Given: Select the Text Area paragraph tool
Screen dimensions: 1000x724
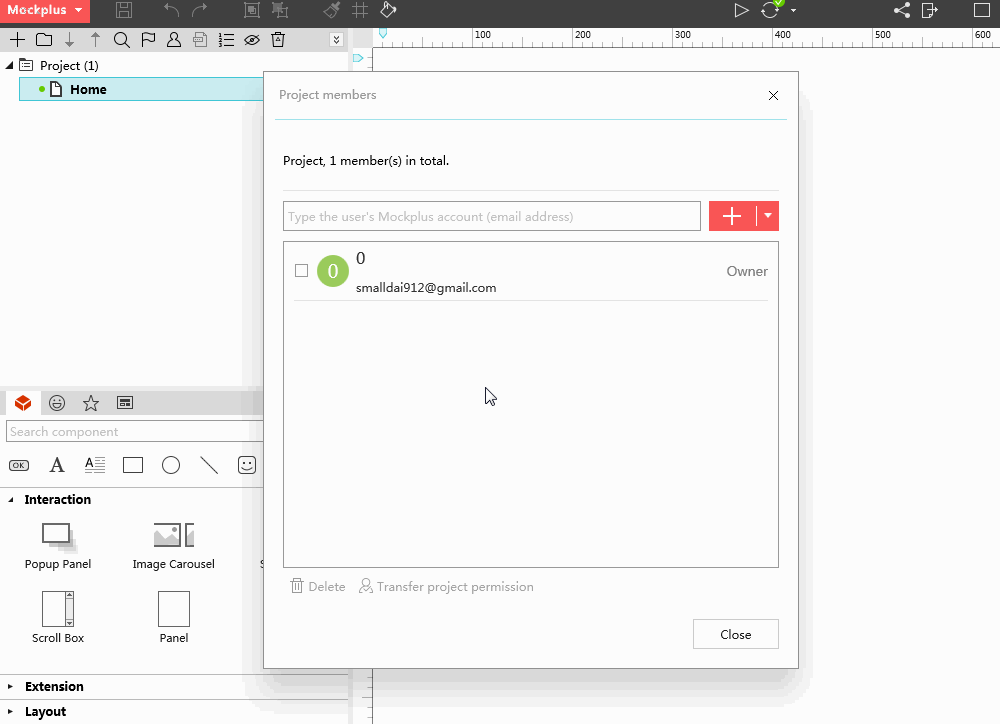Looking at the screenshot, I should coord(95,465).
